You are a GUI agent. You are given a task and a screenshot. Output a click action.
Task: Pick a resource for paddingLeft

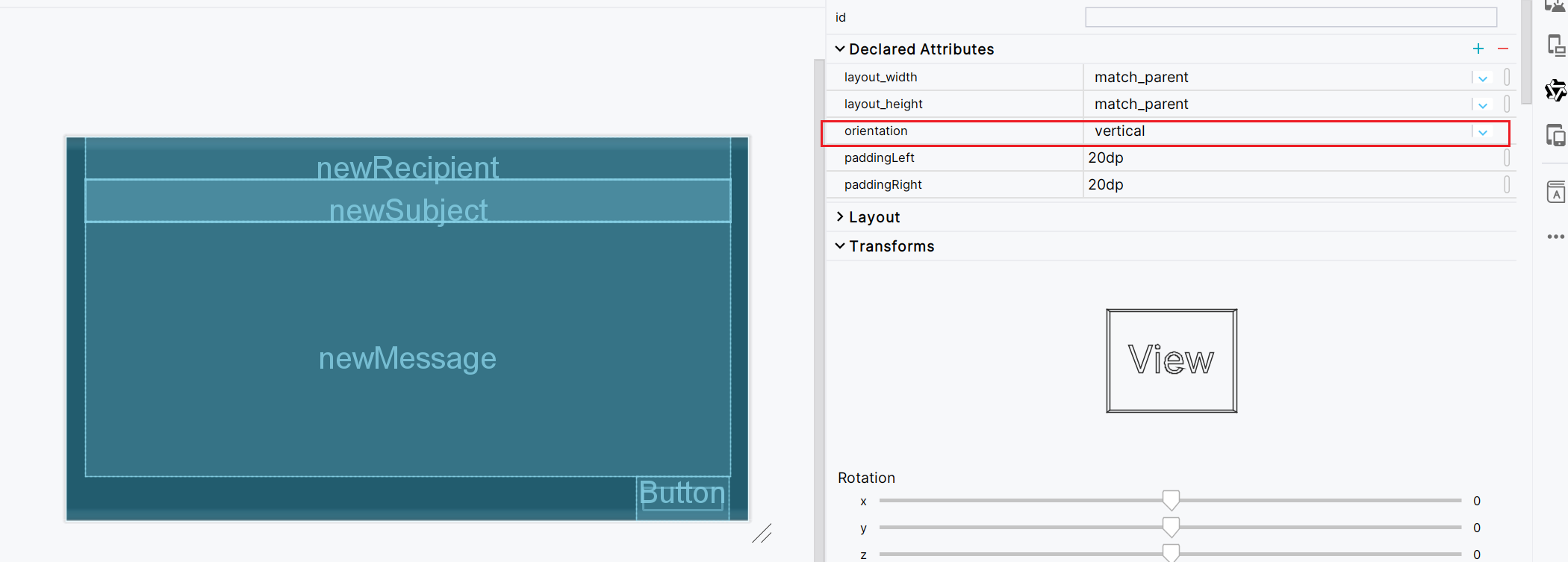1507,157
